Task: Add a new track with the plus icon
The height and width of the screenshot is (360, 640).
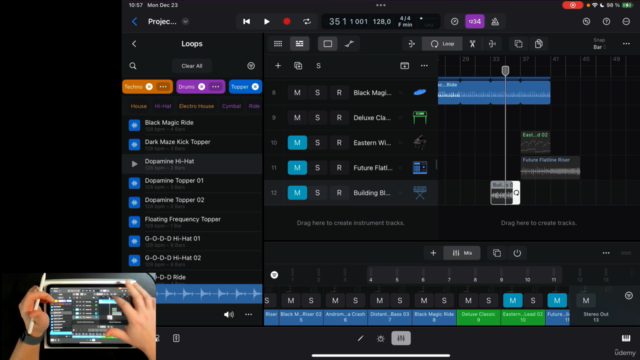Action: pyautogui.click(x=278, y=66)
